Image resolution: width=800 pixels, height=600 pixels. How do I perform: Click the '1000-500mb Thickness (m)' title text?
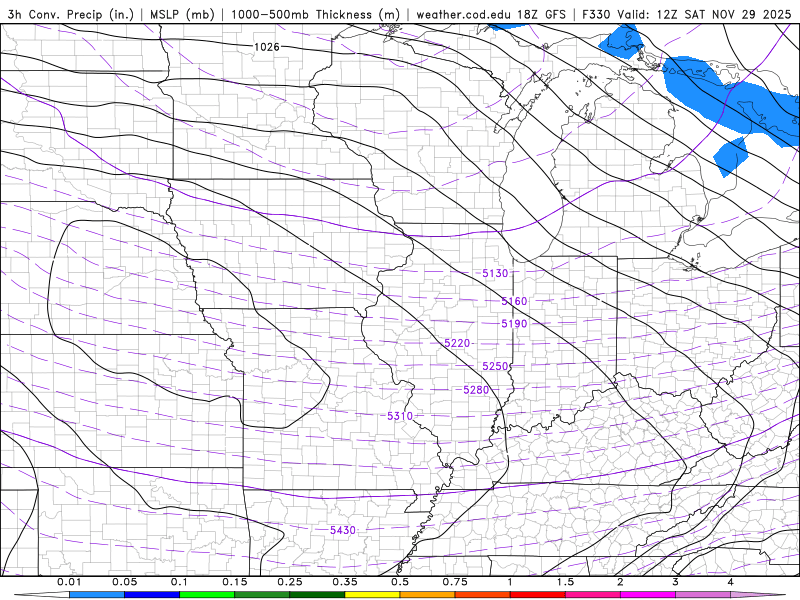coord(315,14)
